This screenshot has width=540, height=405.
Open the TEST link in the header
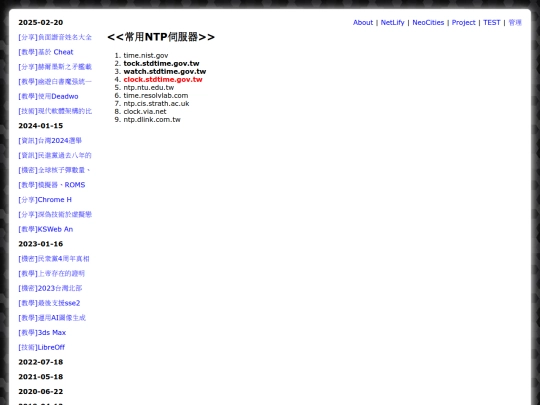(x=491, y=22)
